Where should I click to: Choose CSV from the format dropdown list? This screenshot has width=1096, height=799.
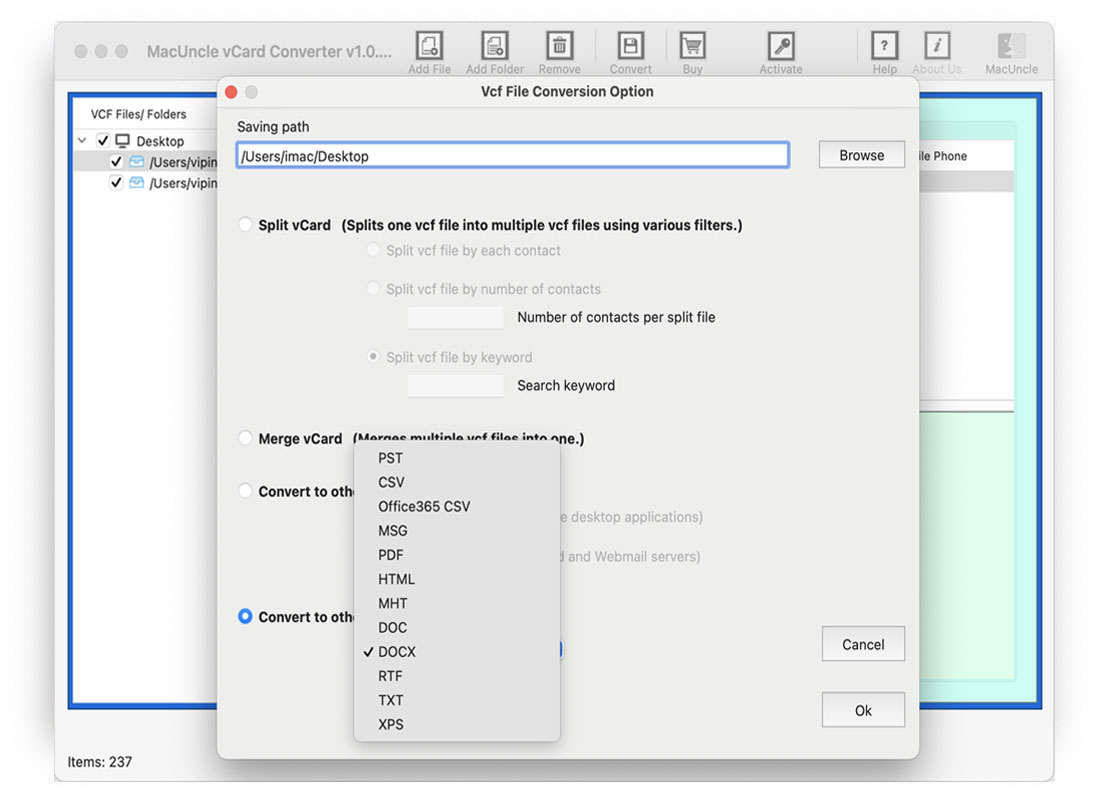(x=390, y=482)
